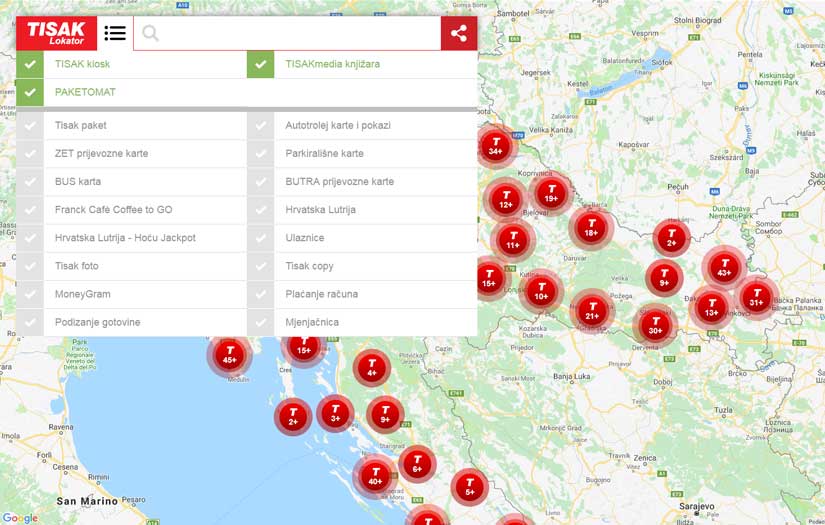825x525 pixels.
Task: Uncheck the TISAK kiosk filter
Action: [30, 64]
